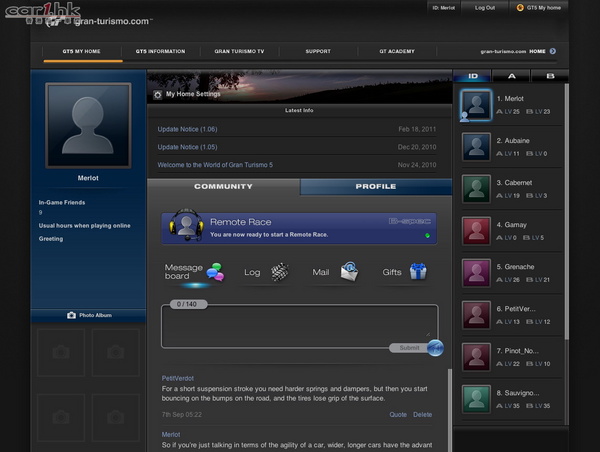Click the message board vertical scrollbar

pyautogui.click(x=450, y=410)
